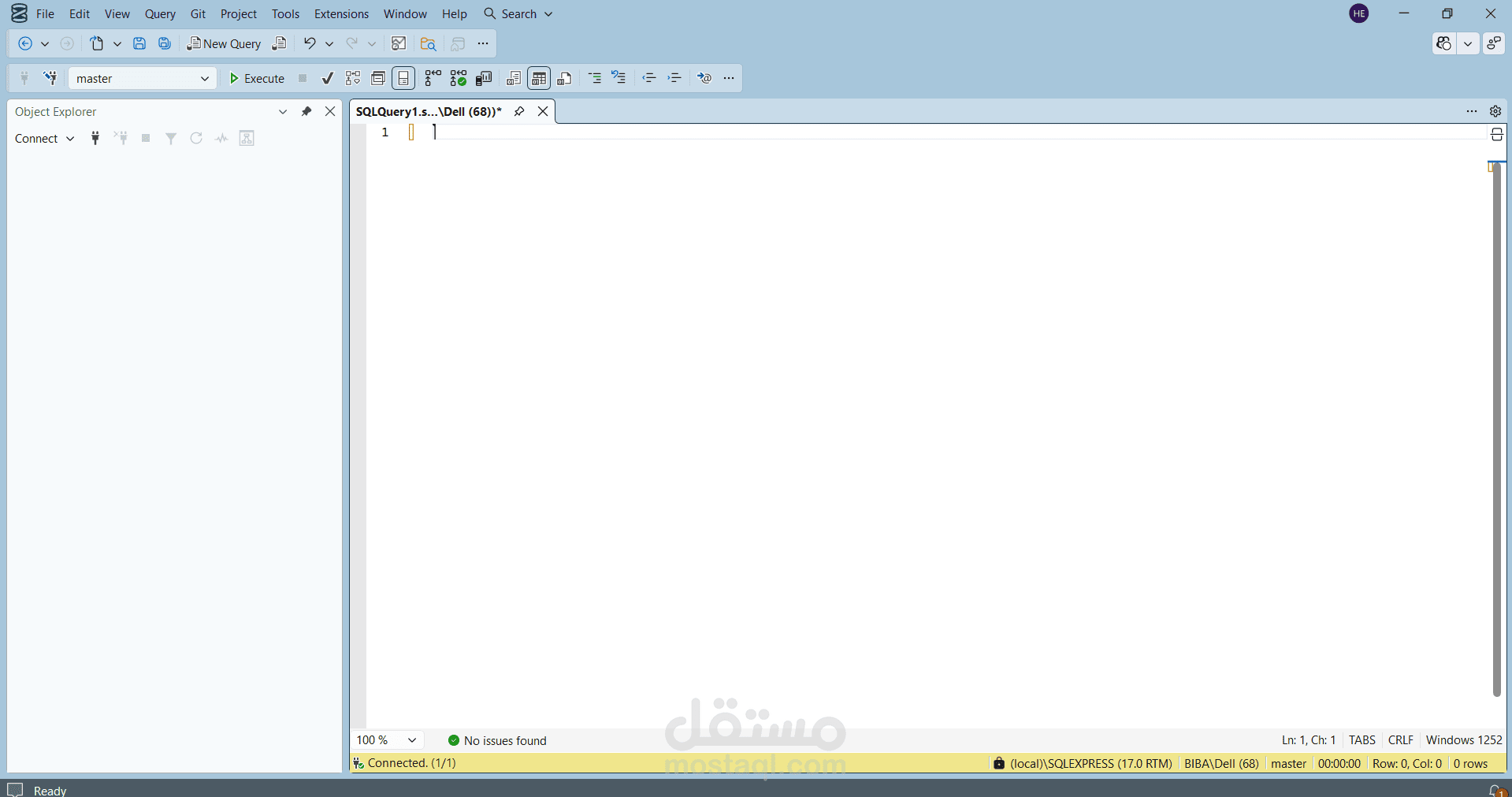Screen dimensions: 1512x797
Task: Click the Change Connection plug icon
Action: pos(50,78)
